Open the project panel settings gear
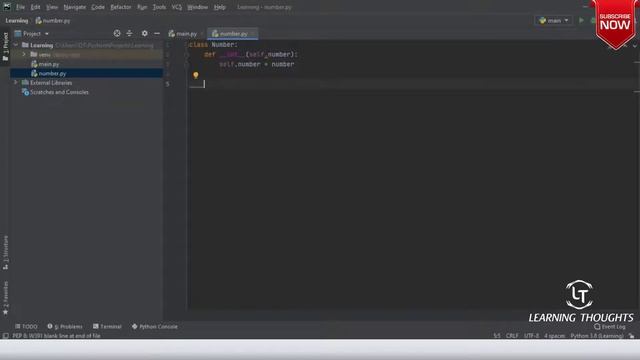 coord(144,33)
